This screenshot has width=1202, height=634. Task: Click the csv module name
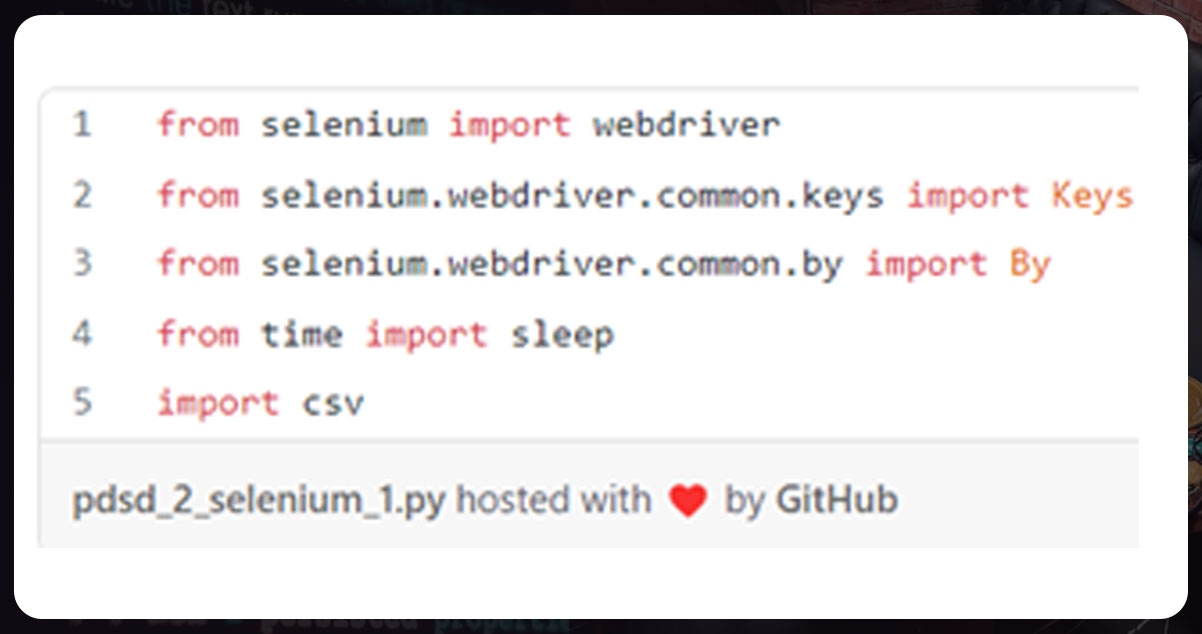tap(333, 403)
